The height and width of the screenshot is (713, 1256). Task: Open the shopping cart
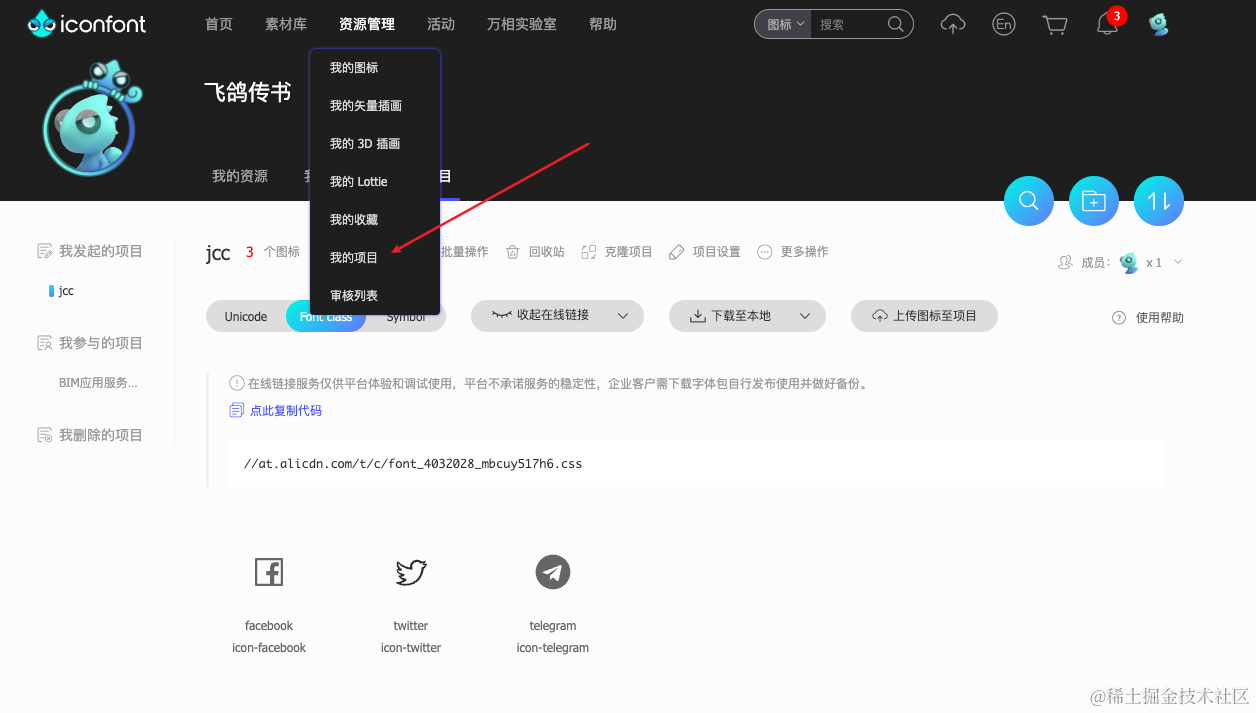point(1055,24)
